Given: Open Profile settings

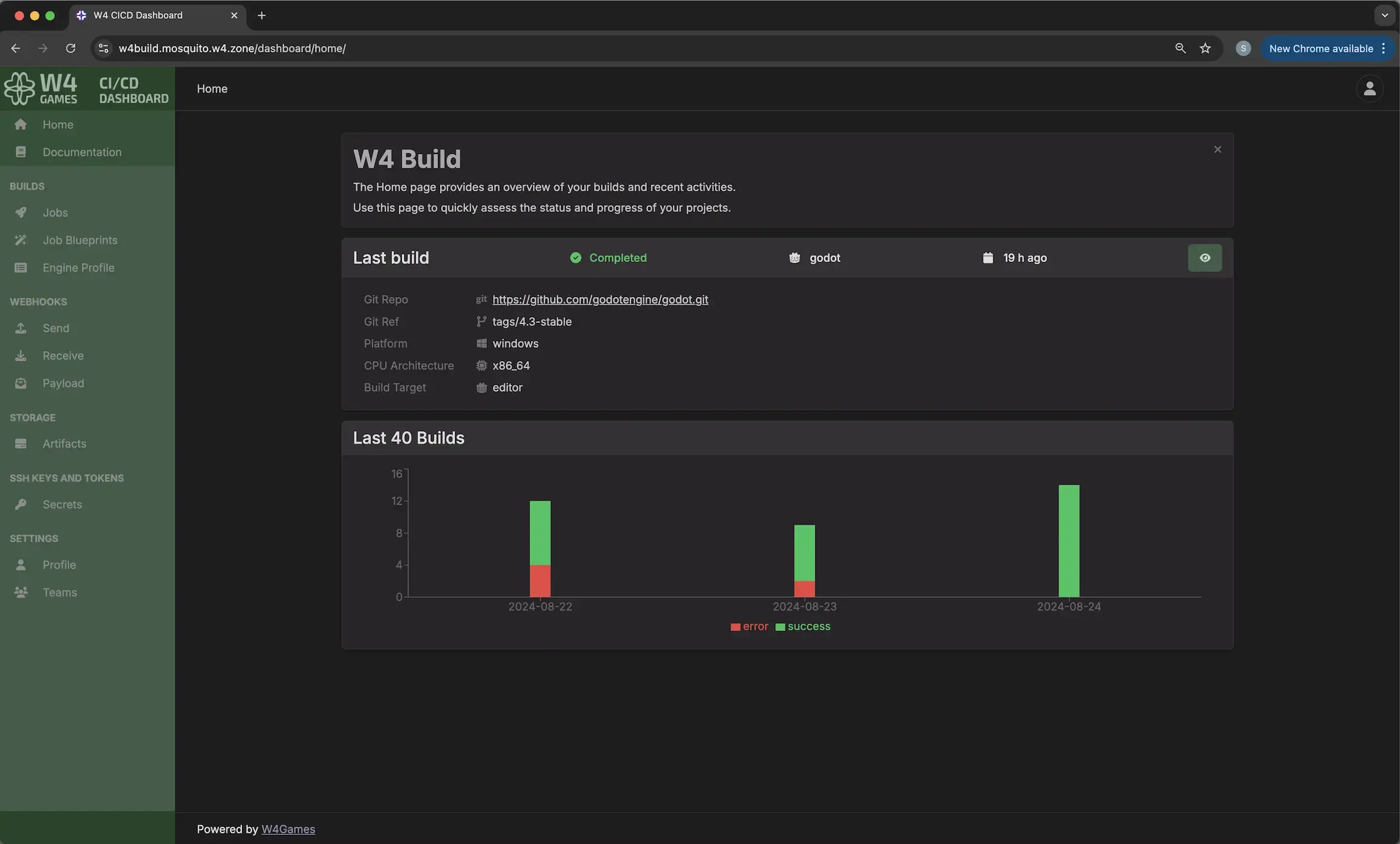Looking at the screenshot, I should 87,564.
